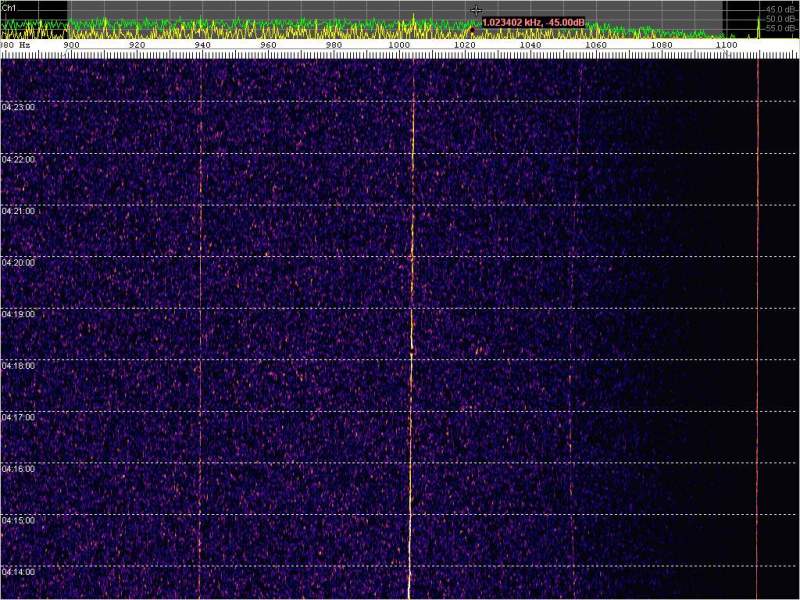Click the 1.023402 kHz cursor readout
Image resolution: width=800 pixels, height=600 pixels.
click(533, 22)
